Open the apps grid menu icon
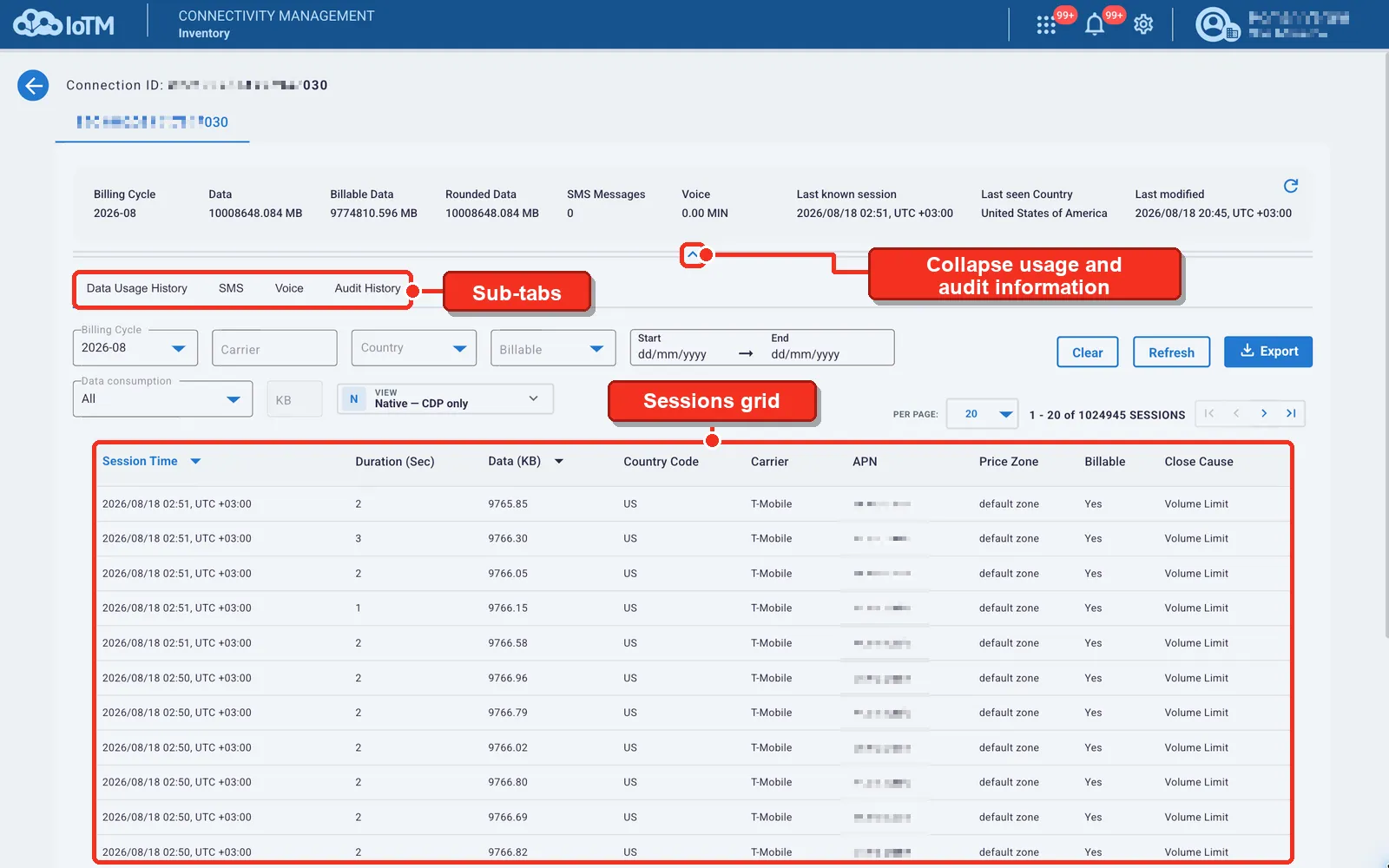The width and height of the screenshot is (1389, 868). coord(1046,24)
